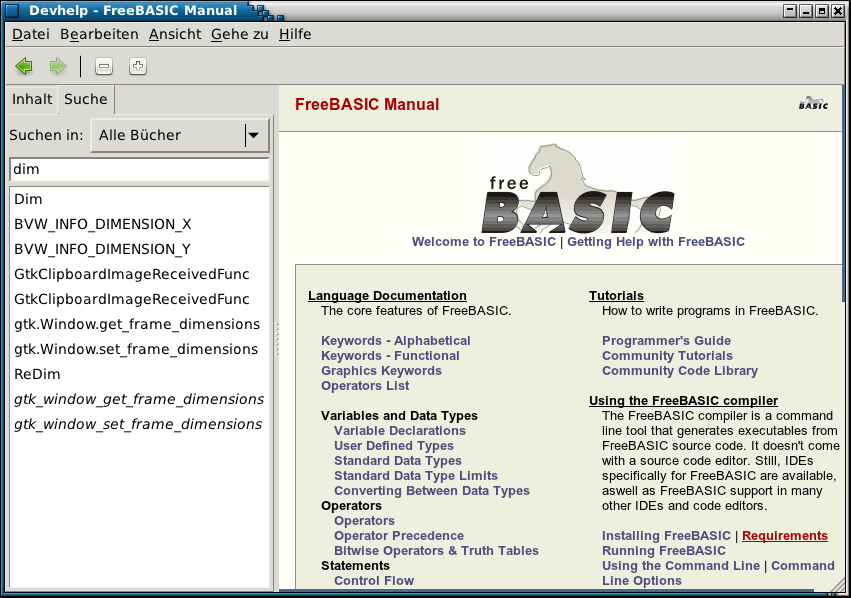Go forward with the green right arrow
Screen dimensions: 851x598
(x=58, y=66)
